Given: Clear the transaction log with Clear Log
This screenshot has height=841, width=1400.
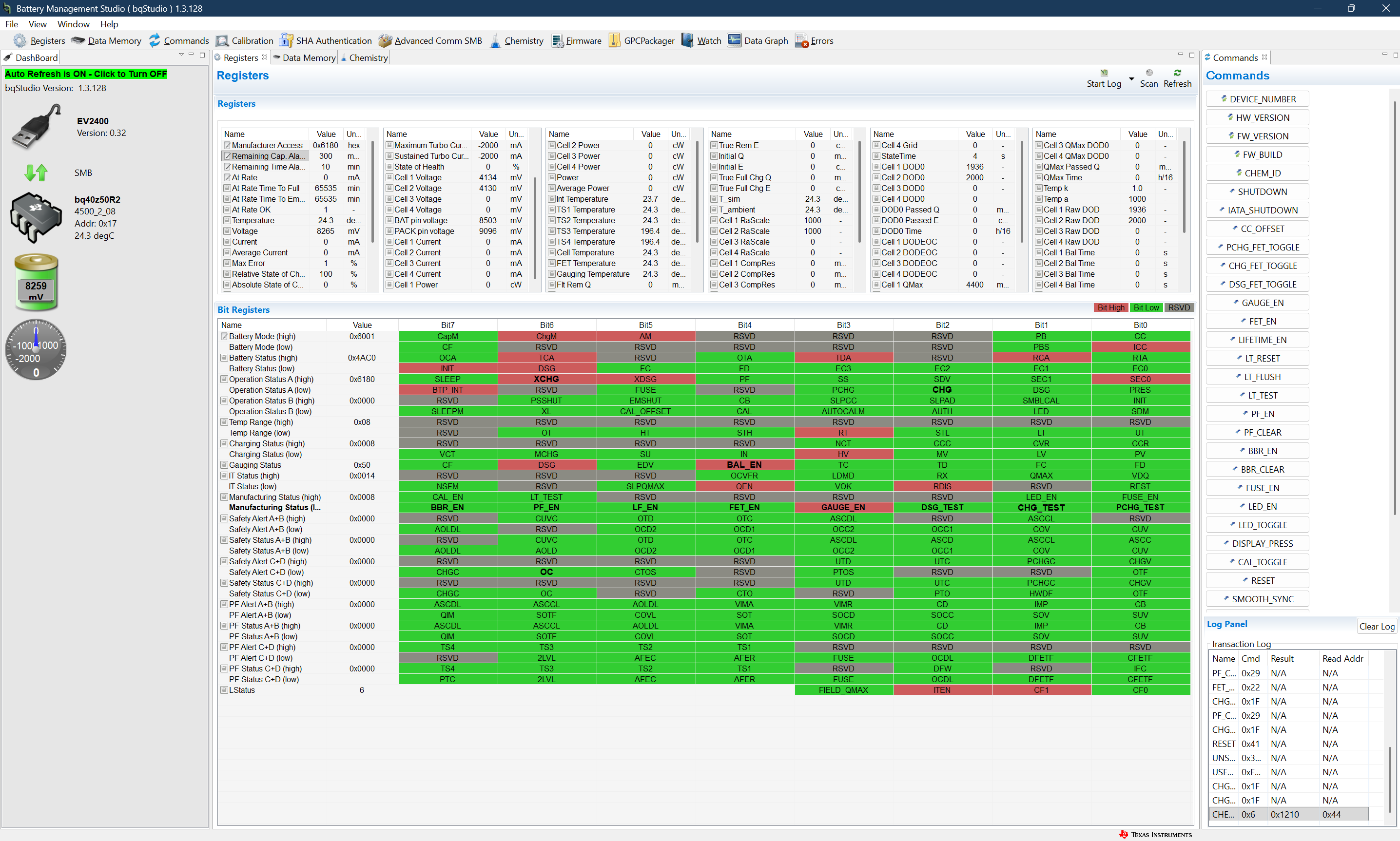Looking at the screenshot, I should (x=1377, y=626).
